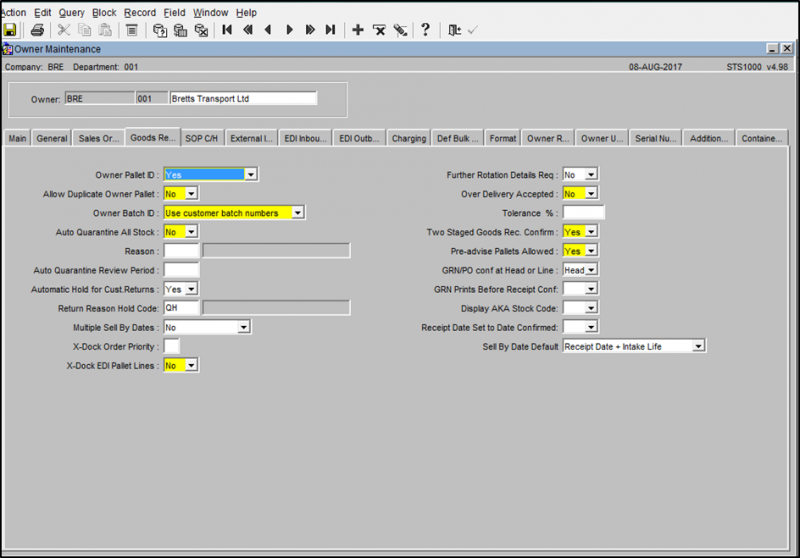The width and height of the screenshot is (800, 558).
Task: Click the Delete Record icon
Action: [379, 30]
